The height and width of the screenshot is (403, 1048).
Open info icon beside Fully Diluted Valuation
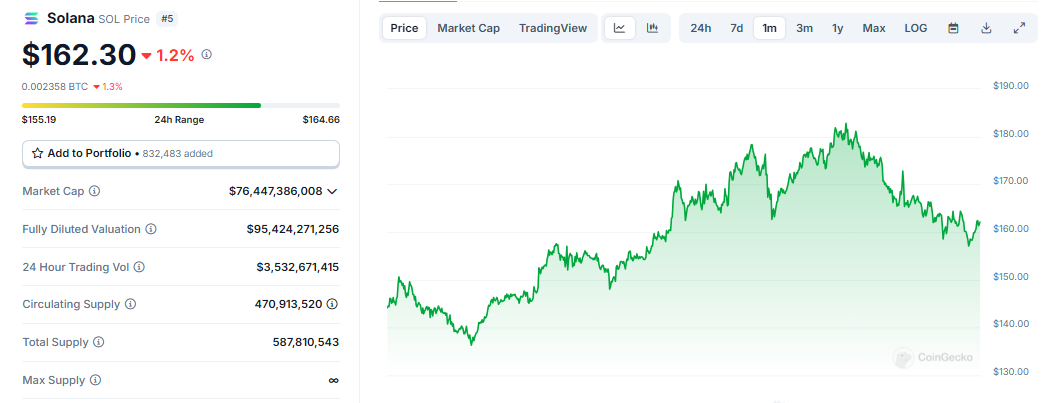coord(151,229)
